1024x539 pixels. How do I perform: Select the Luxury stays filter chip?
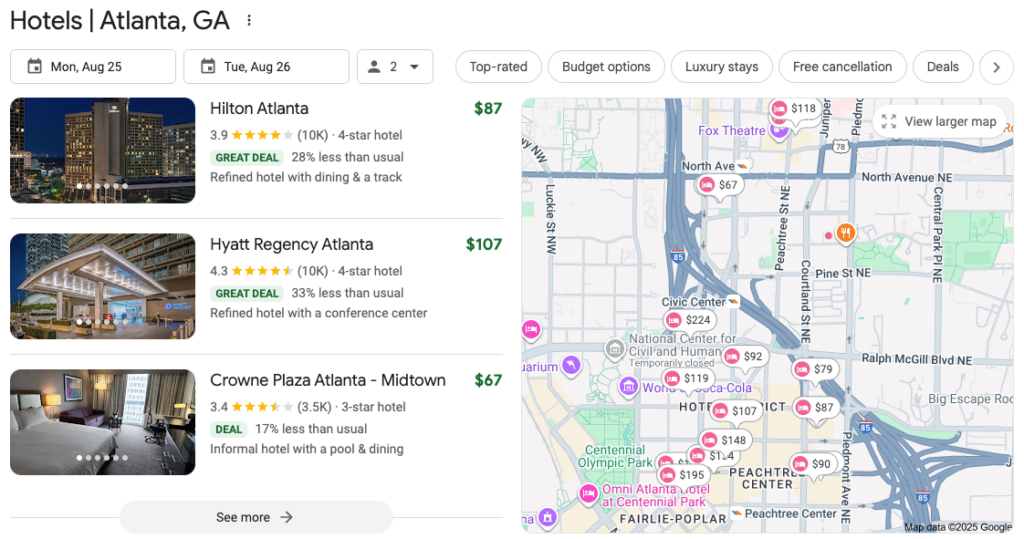pyautogui.click(x=721, y=67)
